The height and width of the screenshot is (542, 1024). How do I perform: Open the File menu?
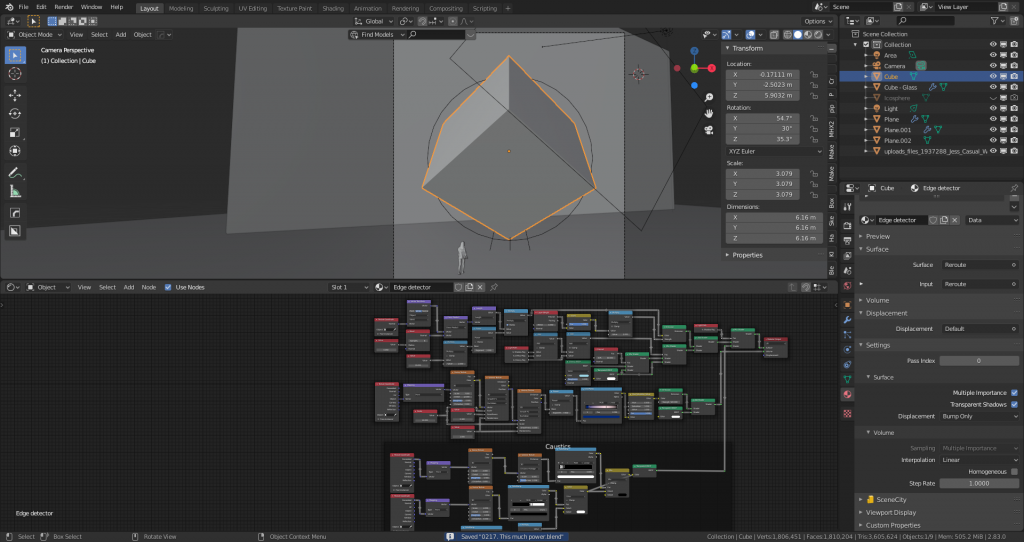click(24, 7)
